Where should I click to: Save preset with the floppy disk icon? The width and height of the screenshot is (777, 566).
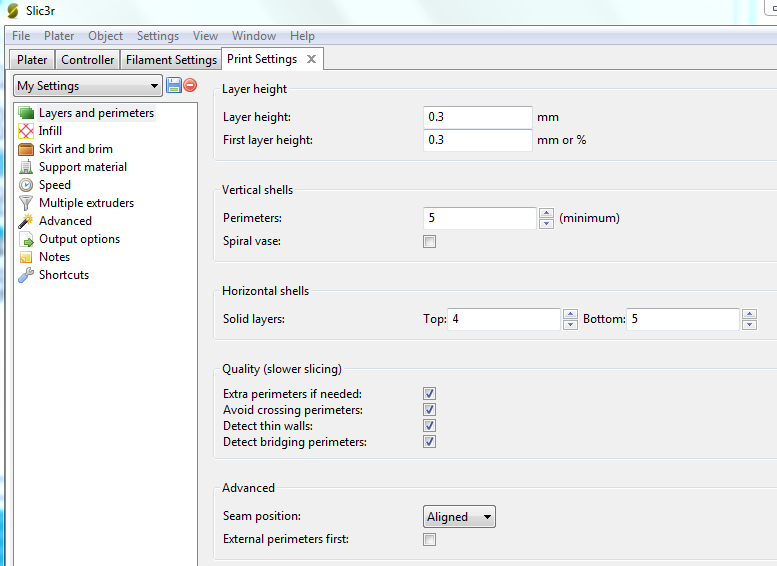point(173,85)
